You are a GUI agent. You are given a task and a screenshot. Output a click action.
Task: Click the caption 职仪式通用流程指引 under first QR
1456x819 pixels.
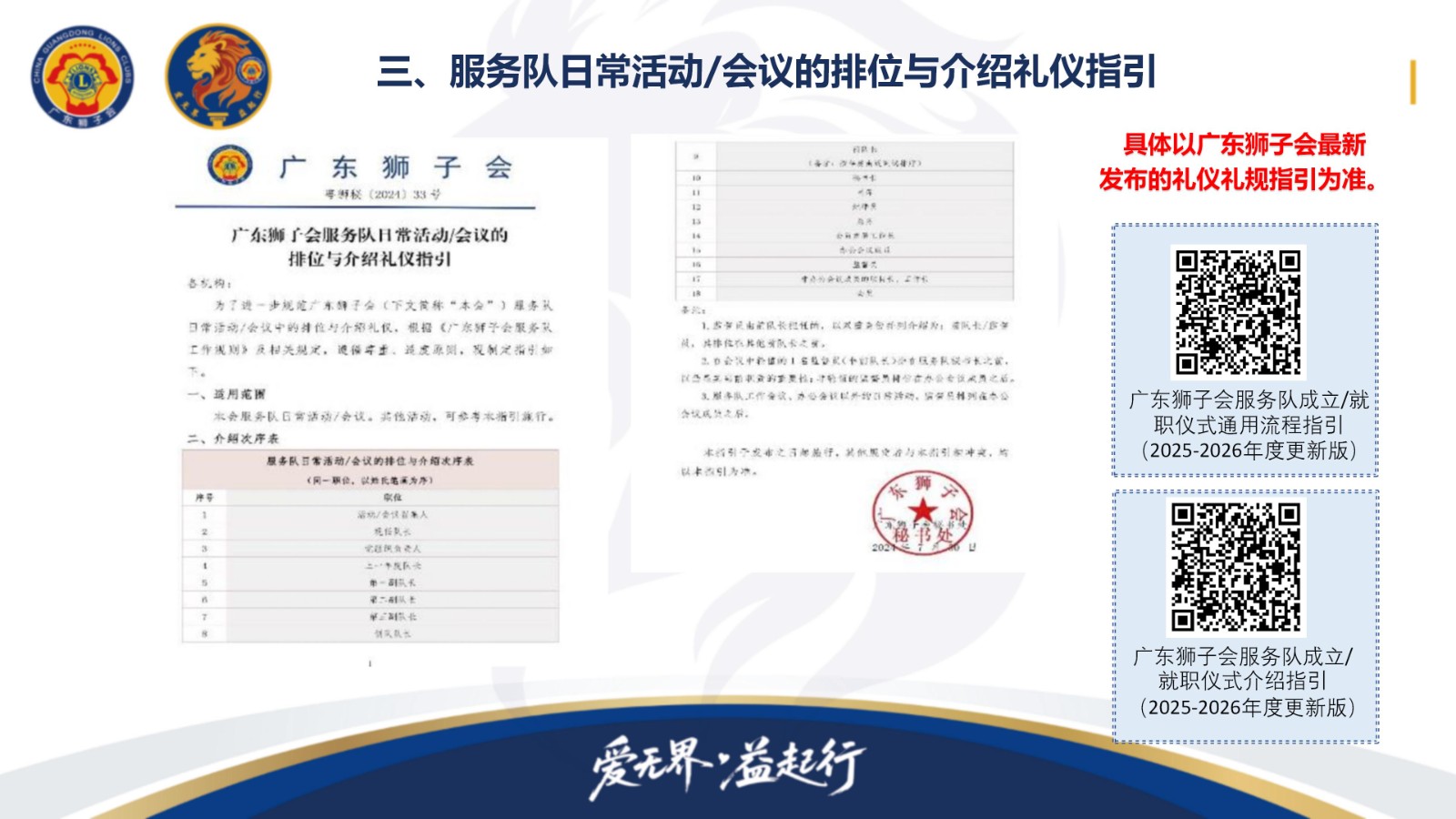click(1248, 425)
